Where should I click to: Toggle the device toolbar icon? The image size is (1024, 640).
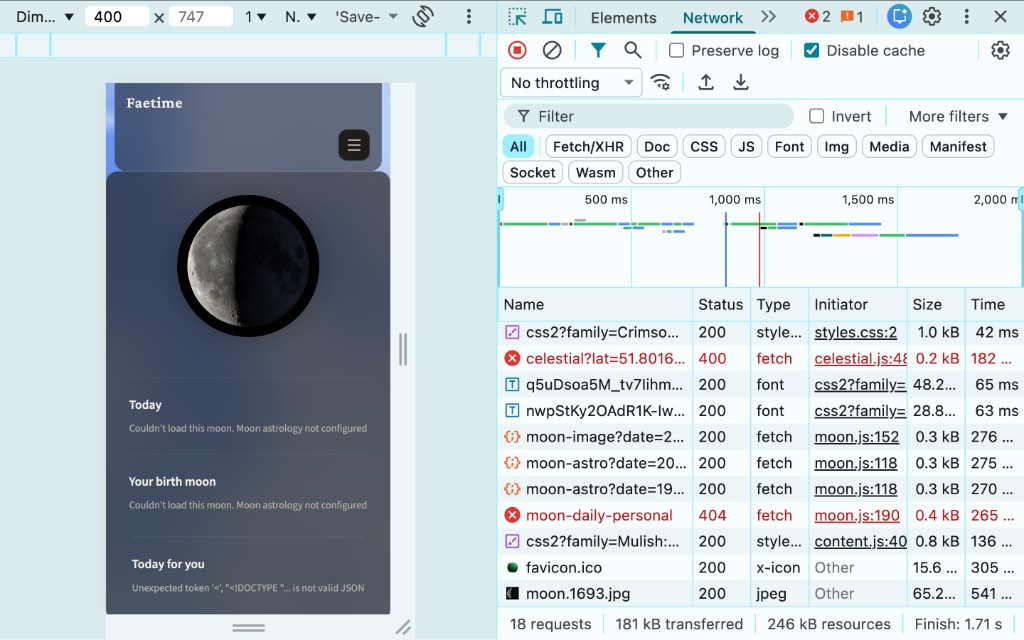tap(552, 17)
